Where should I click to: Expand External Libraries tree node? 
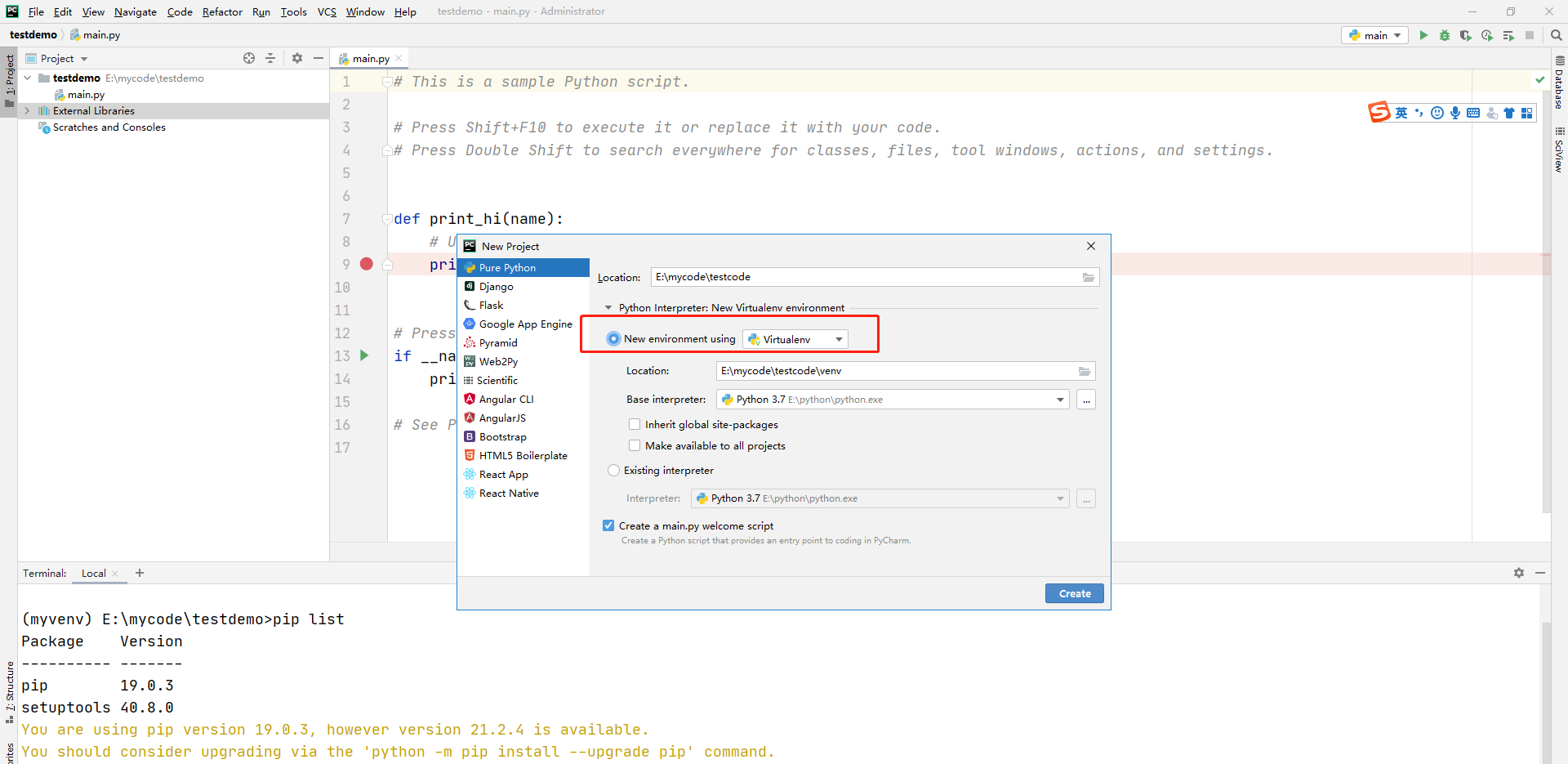(28, 111)
